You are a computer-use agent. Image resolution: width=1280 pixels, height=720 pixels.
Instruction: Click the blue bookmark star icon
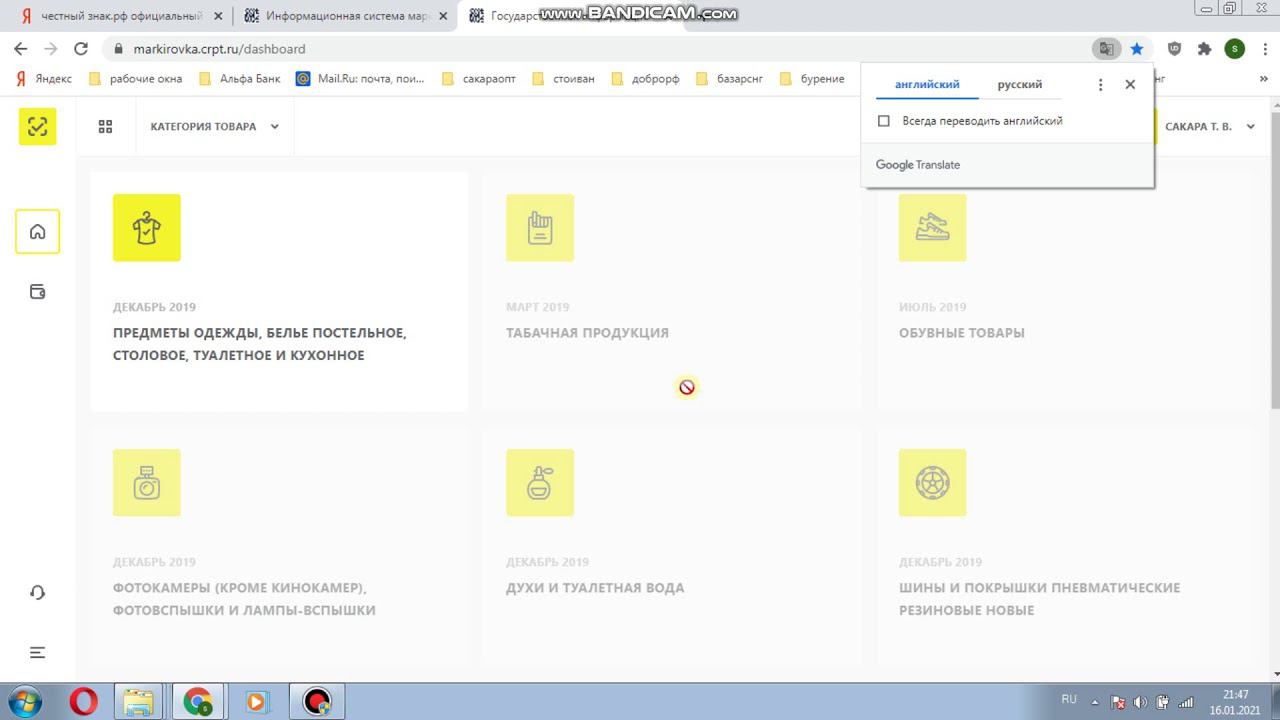pyautogui.click(x=1137, y=49)
